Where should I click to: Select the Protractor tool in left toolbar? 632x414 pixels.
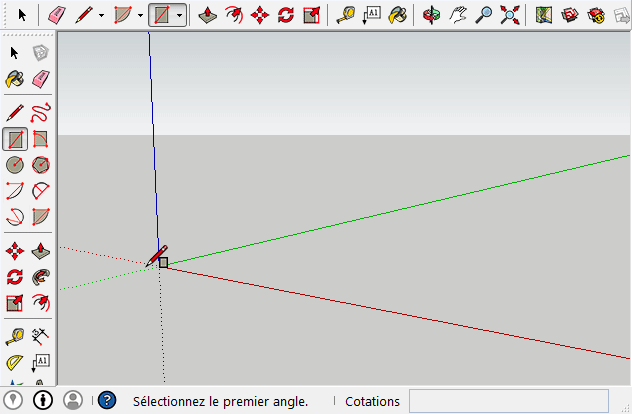tap(15, 362)
